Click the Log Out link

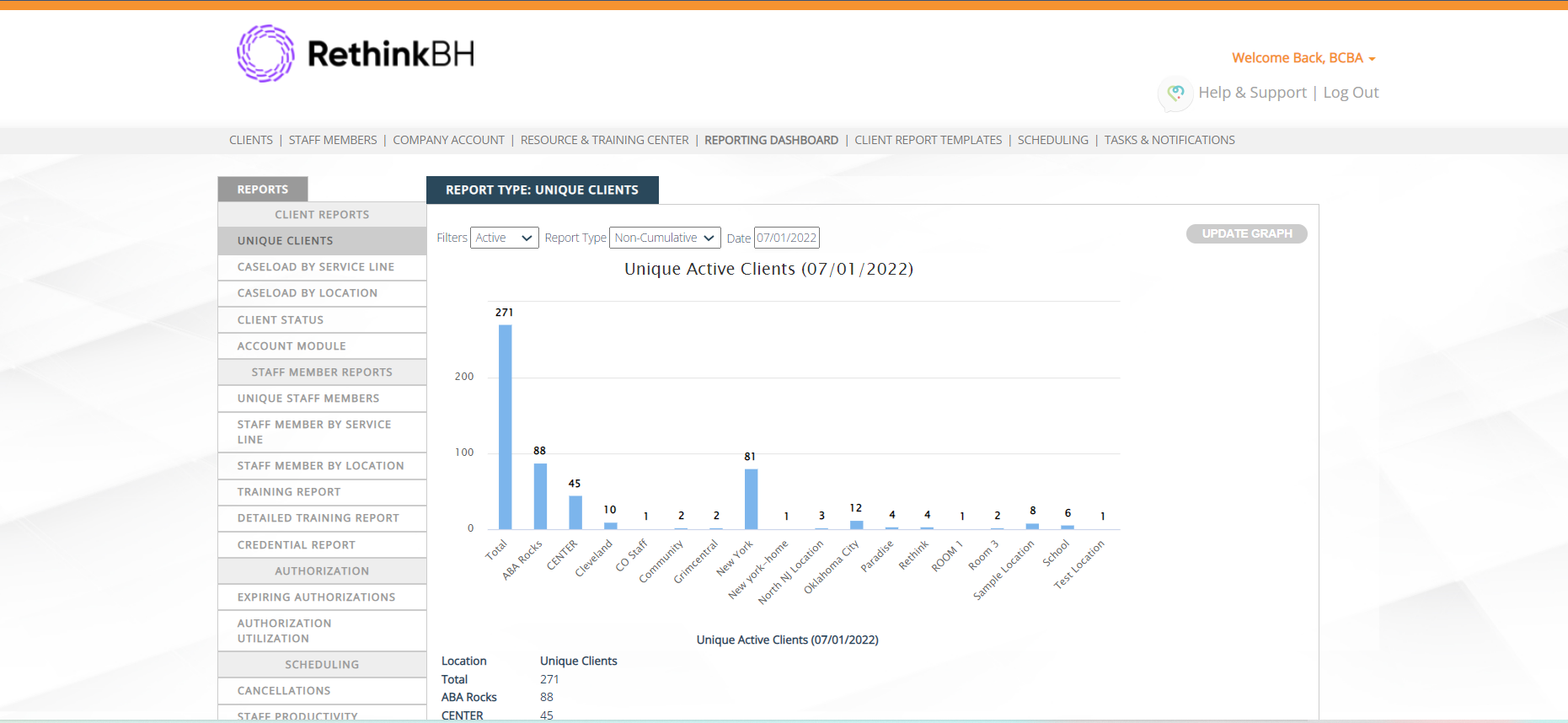point(1351,93)
